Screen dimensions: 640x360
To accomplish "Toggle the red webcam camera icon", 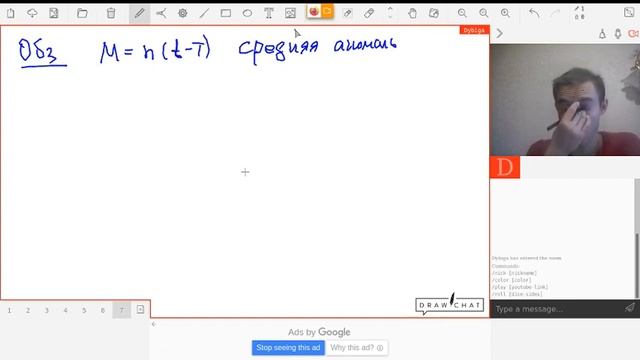I will coord(634,34).
